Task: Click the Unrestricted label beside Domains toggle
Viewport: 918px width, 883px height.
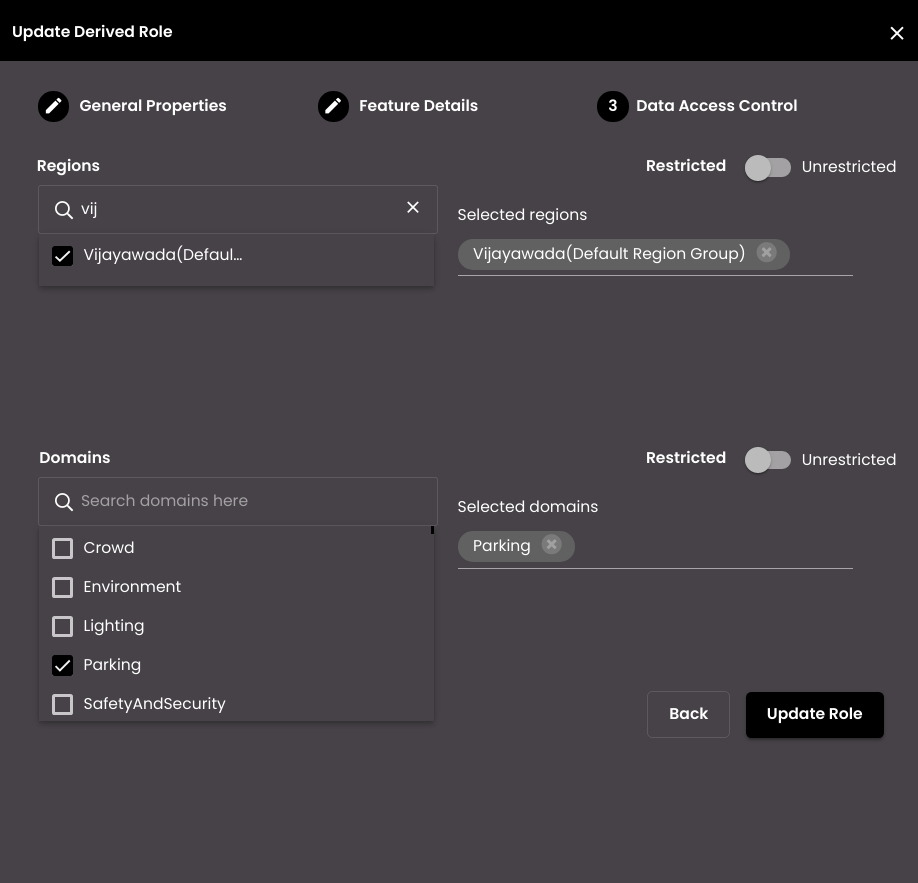Action: pyautogui.click(x=848, y=460)
